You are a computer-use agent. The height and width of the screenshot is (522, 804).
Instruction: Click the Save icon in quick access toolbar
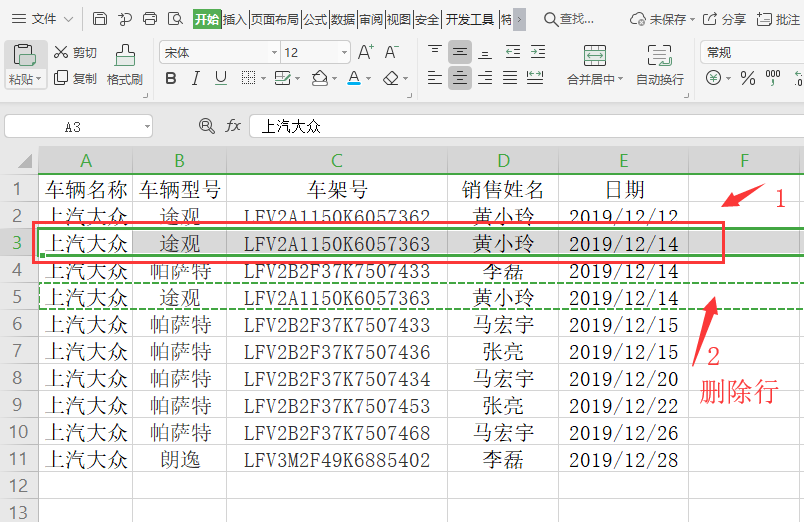[99, 19]
